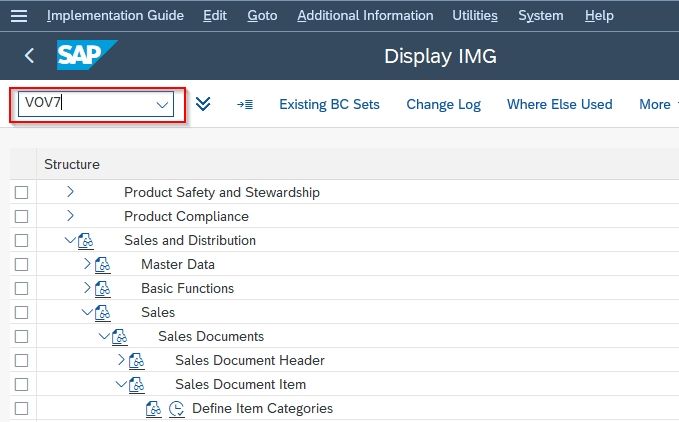Select the Sales and Distribution text

[x=190, y=240]
